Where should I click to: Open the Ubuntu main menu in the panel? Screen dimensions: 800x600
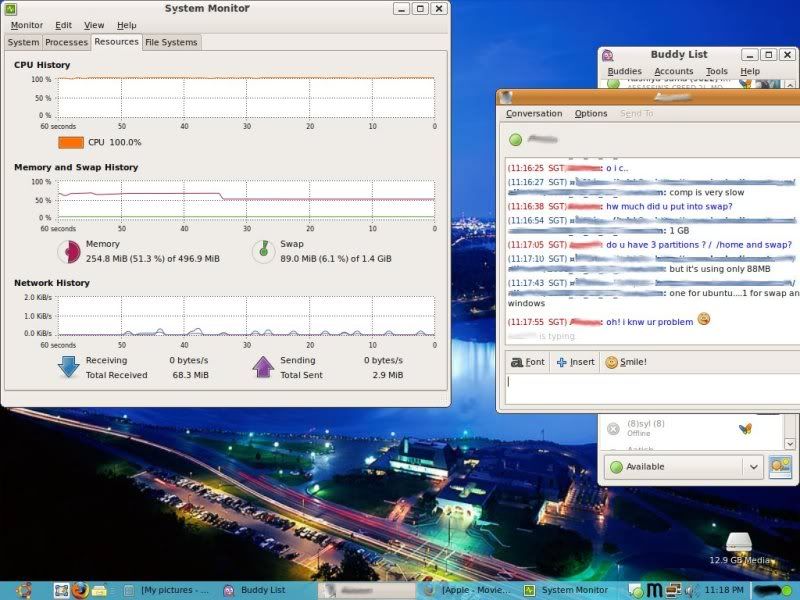pyautogui.click(x=23, y=590)
